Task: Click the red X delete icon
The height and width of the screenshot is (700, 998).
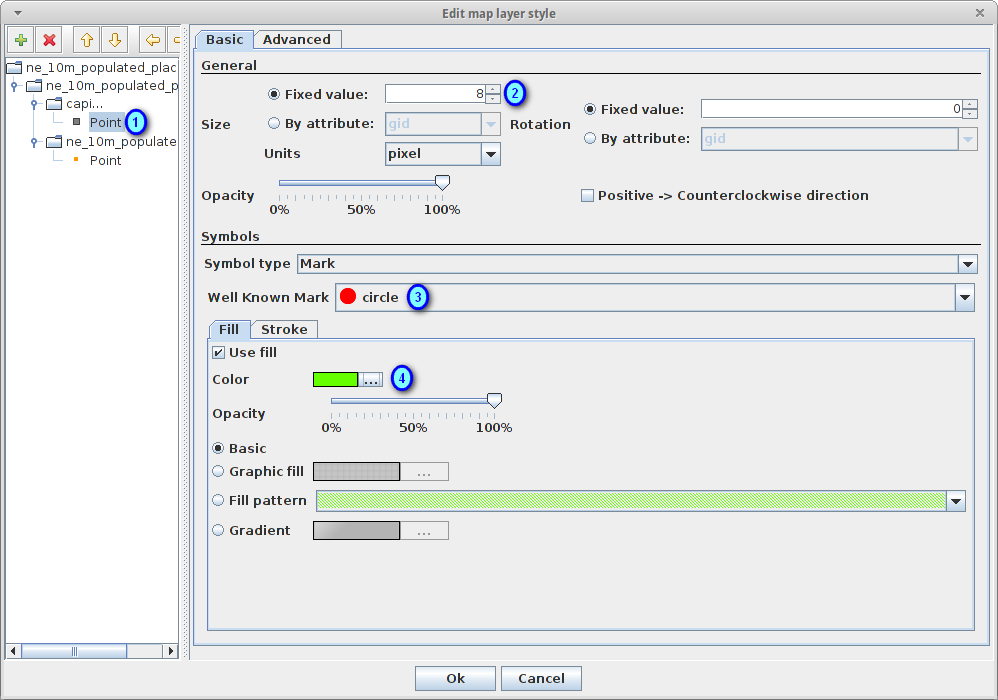Action: [49, 41]
